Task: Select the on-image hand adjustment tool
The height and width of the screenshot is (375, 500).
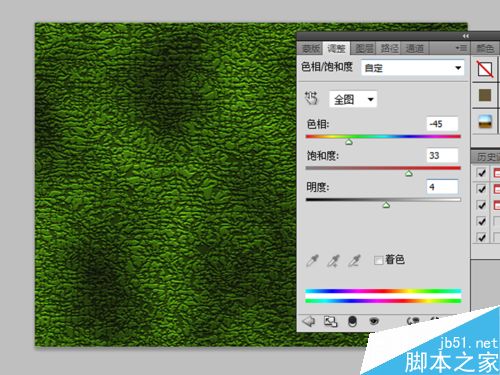Action: 311,98
